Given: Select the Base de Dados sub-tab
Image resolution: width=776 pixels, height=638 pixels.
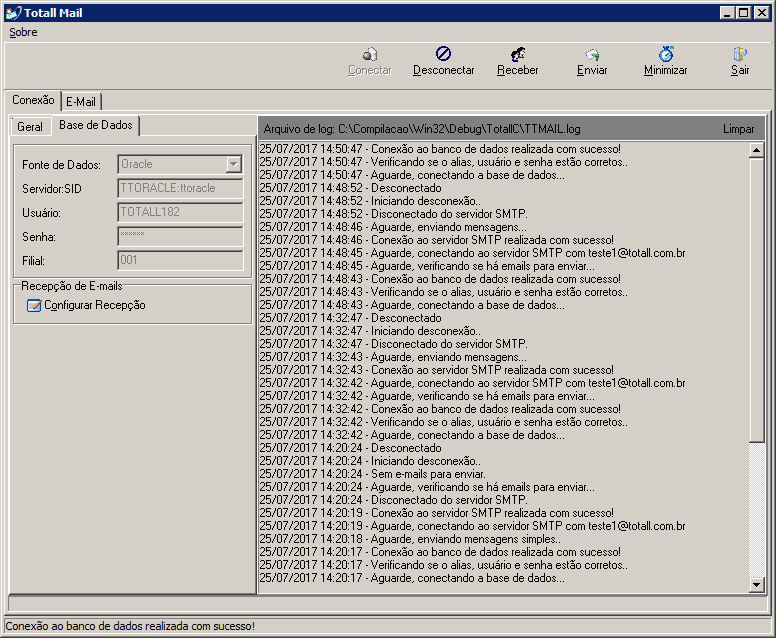Looking at the screenshot, I should [96, 125].
